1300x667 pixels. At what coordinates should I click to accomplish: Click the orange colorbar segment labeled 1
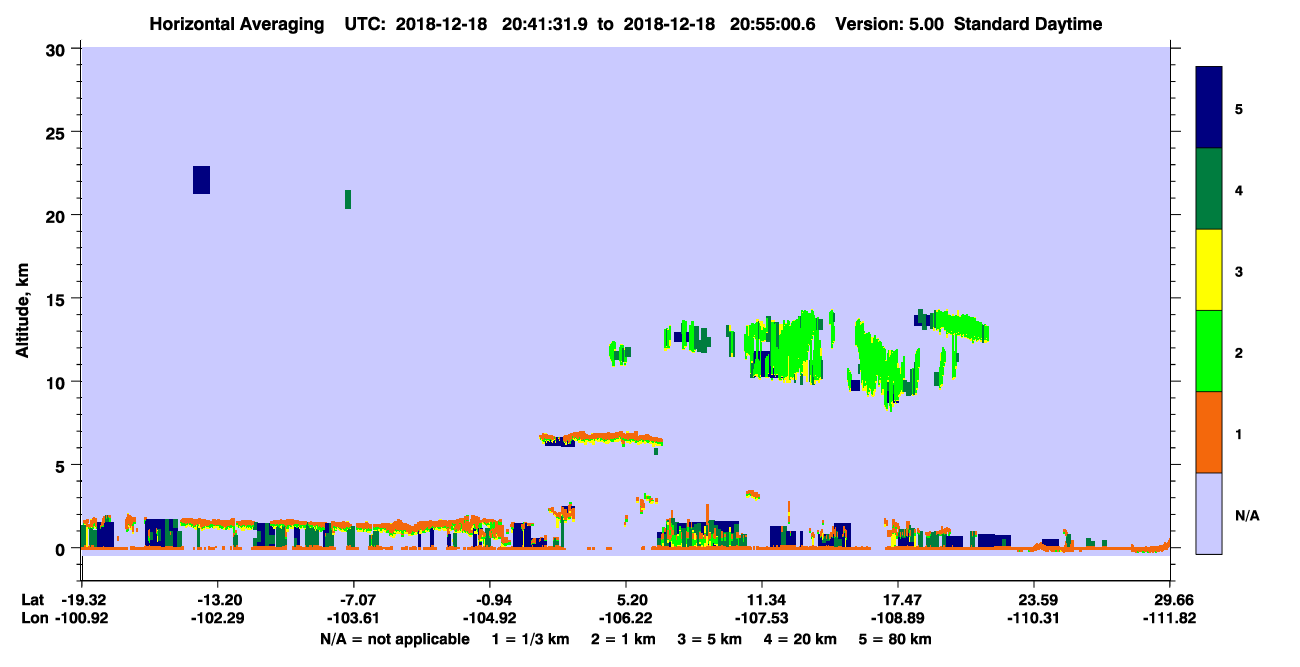pos(1209,432)
